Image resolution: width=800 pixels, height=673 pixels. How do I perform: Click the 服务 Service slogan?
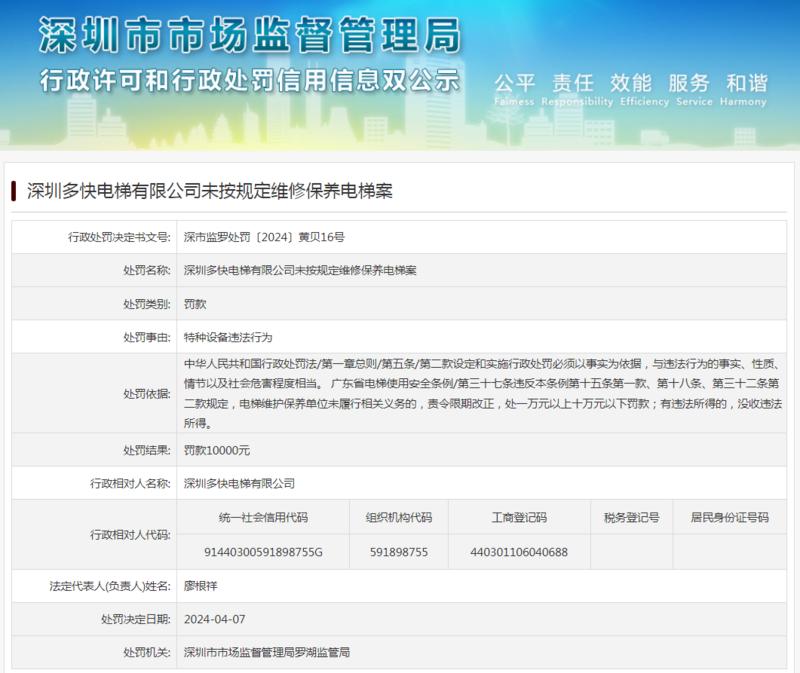point(694,90)
